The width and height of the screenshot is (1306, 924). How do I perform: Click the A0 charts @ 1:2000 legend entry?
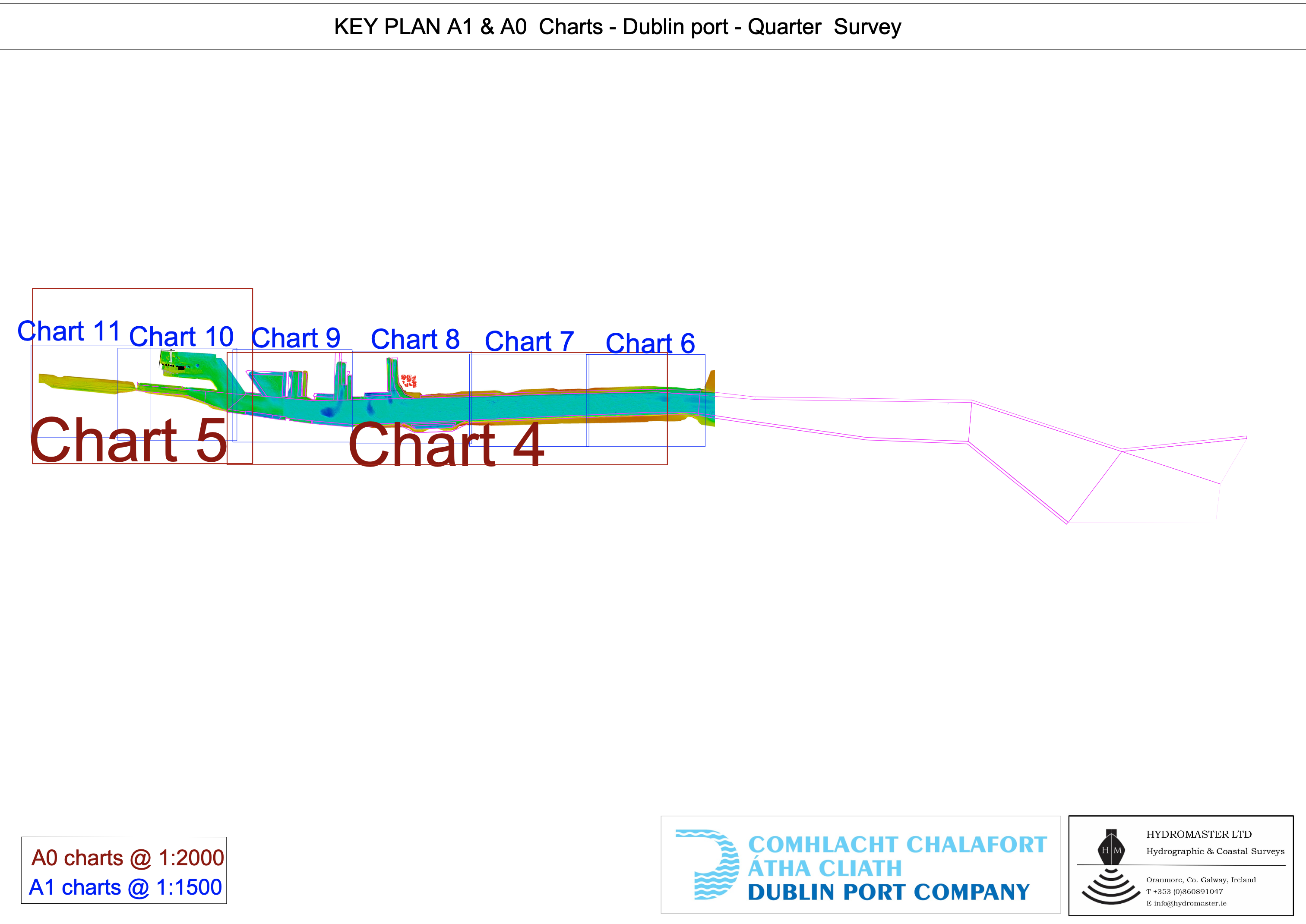coord(127,858)
